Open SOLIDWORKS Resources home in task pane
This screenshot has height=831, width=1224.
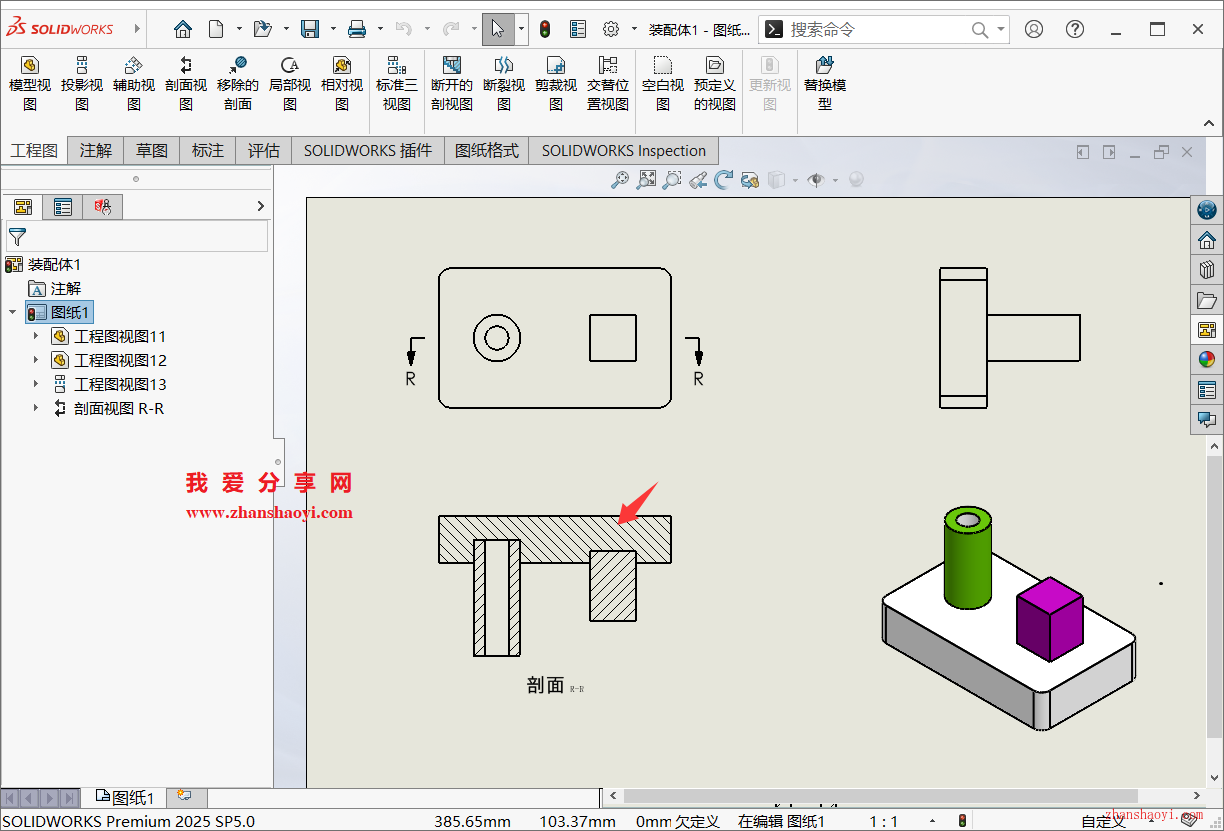click(1207, 240)
